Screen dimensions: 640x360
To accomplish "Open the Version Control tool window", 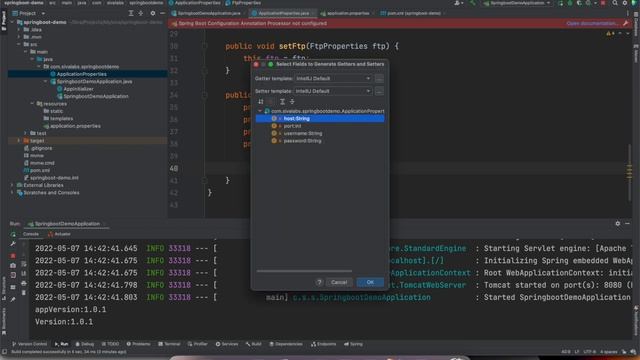I will 29,344.
